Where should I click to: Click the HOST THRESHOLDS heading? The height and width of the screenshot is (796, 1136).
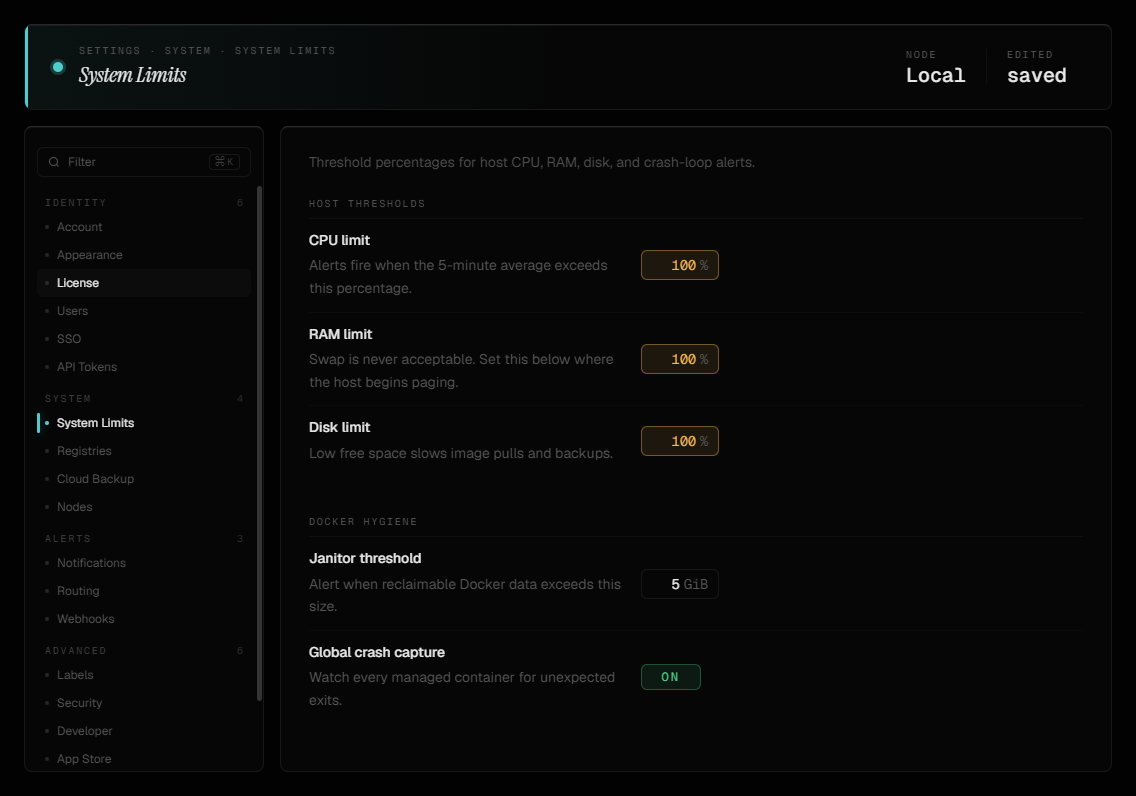point(367,204)
